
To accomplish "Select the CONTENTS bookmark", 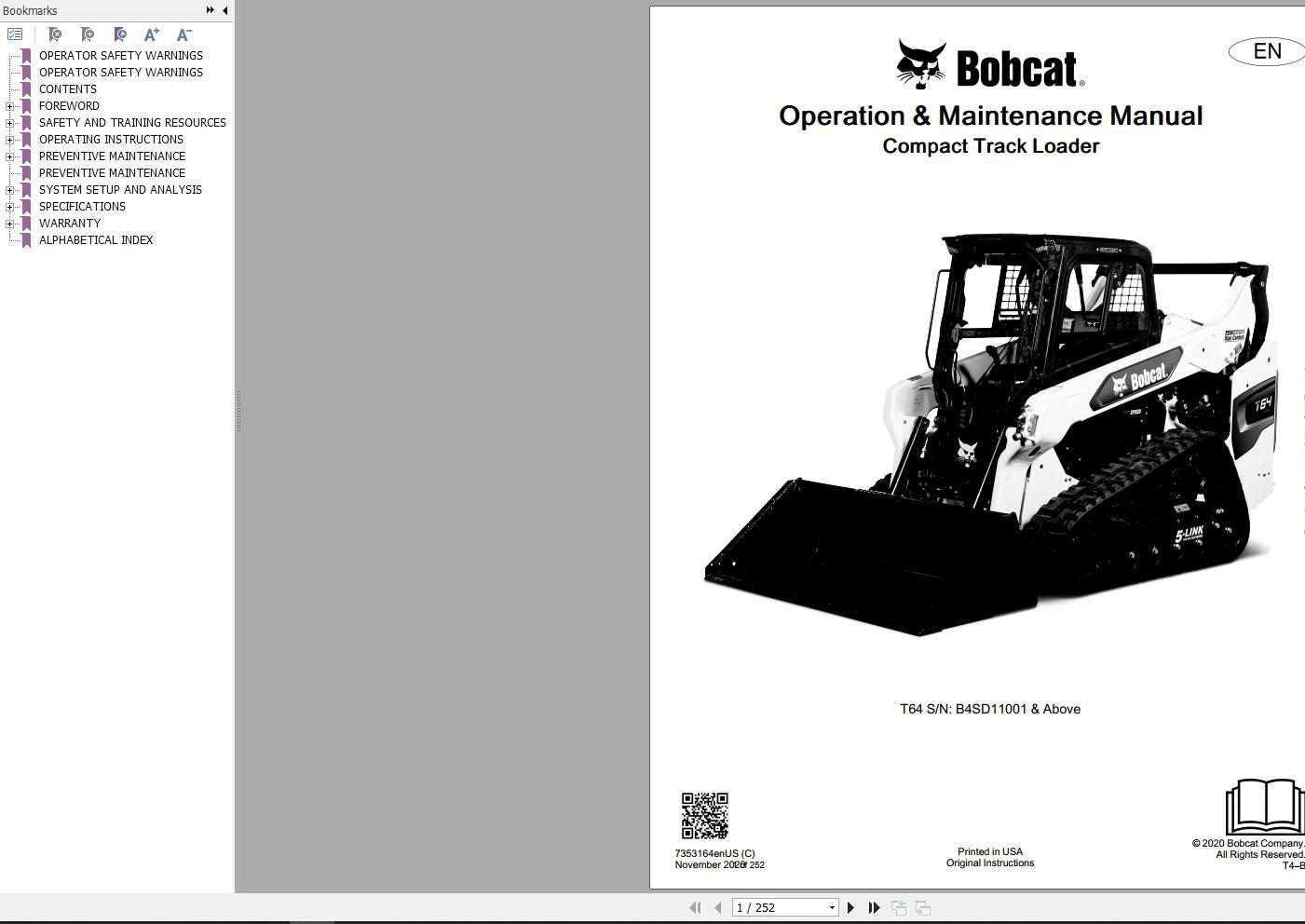I will click(x=67, y=88).
